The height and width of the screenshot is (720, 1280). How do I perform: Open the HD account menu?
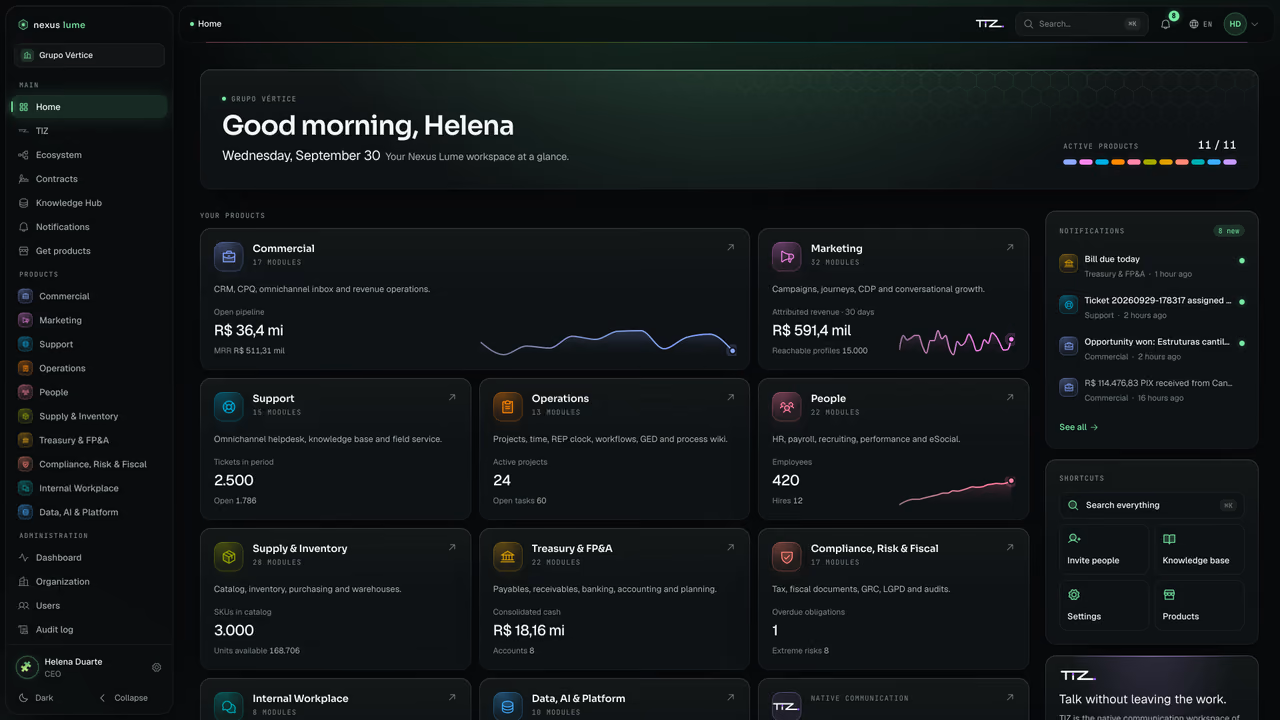tap(1241, 24)
